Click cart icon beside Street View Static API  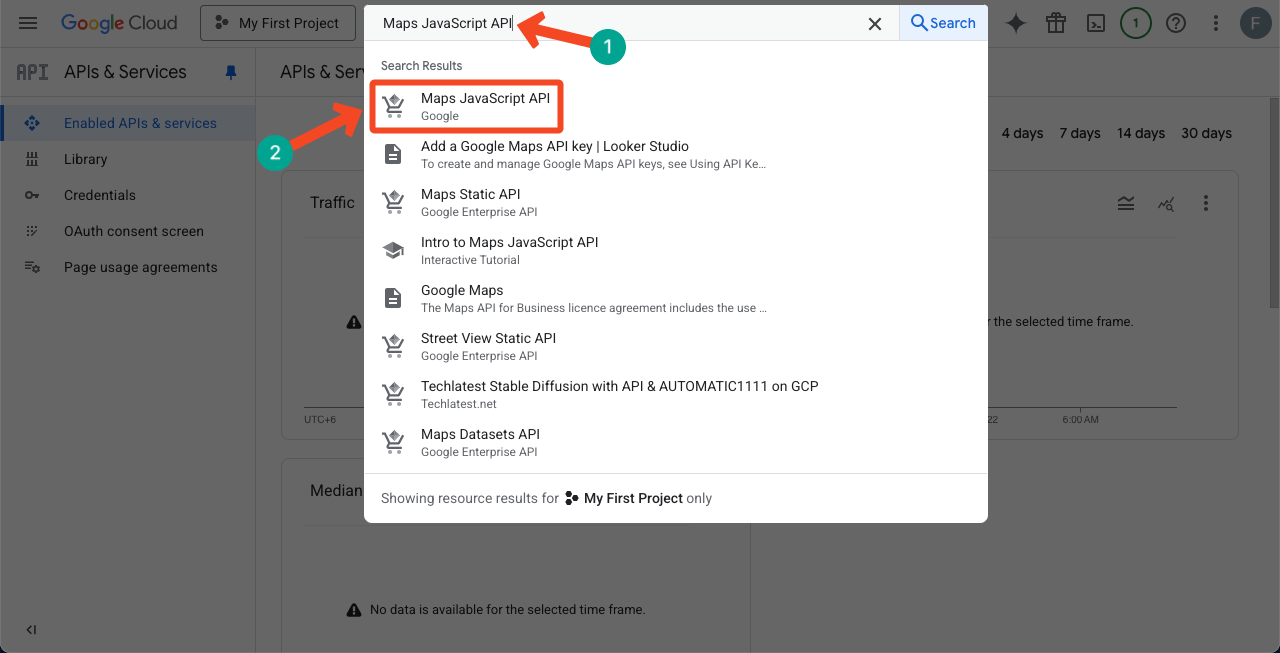tap(394, 346)
